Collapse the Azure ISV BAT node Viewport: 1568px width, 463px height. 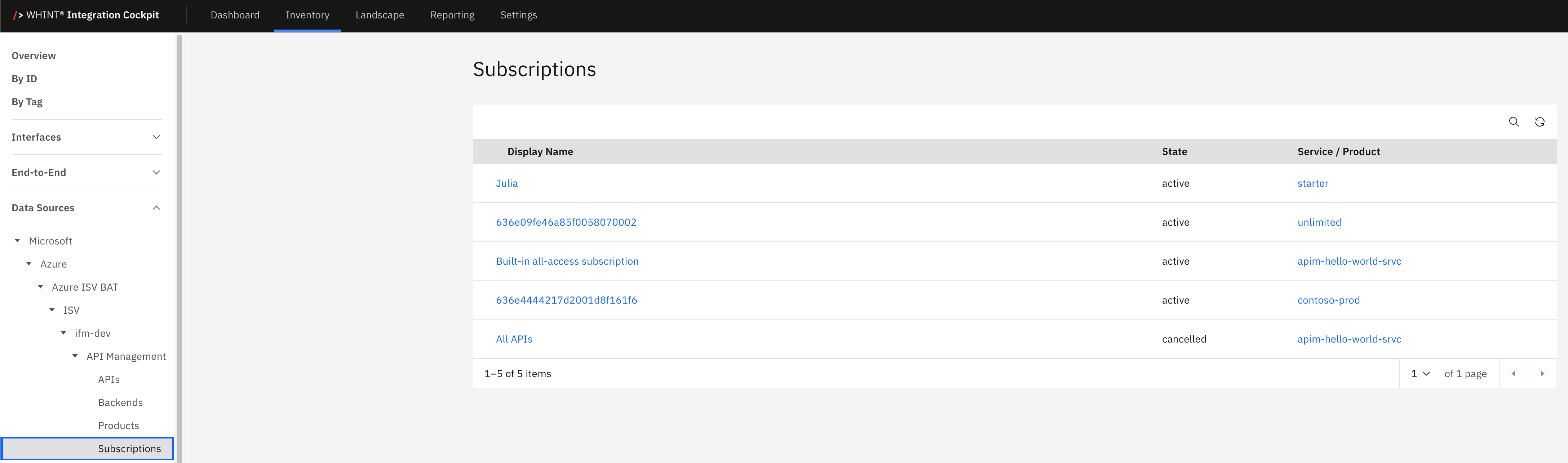pos(41,287)
